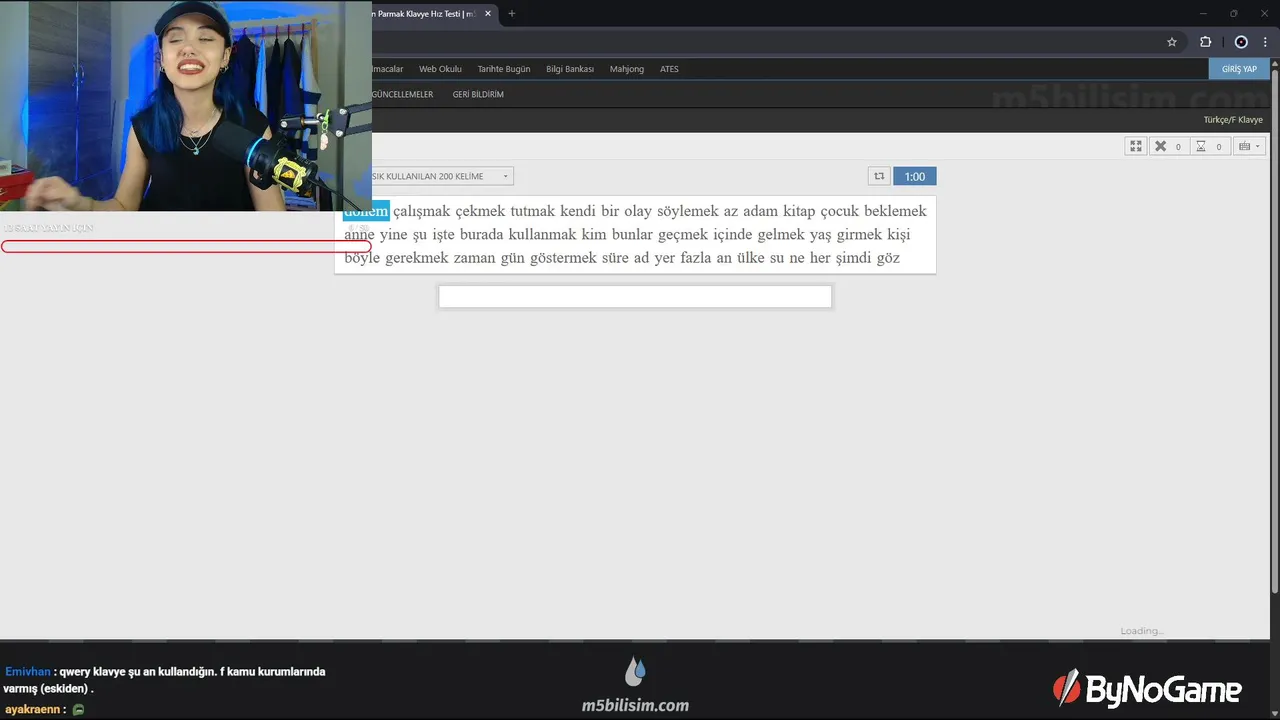
Task: Click the word beklemek in the text
Action: 895,211
